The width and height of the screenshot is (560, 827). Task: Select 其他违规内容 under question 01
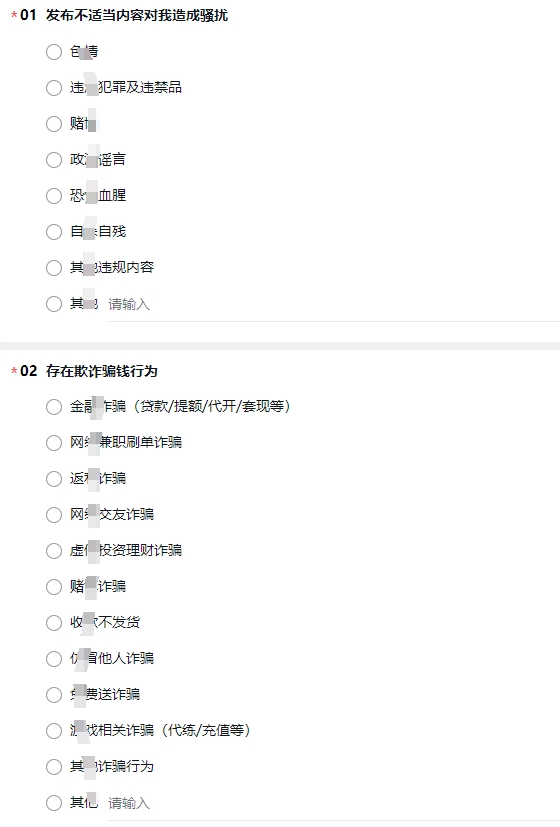[x=54, y=268]
